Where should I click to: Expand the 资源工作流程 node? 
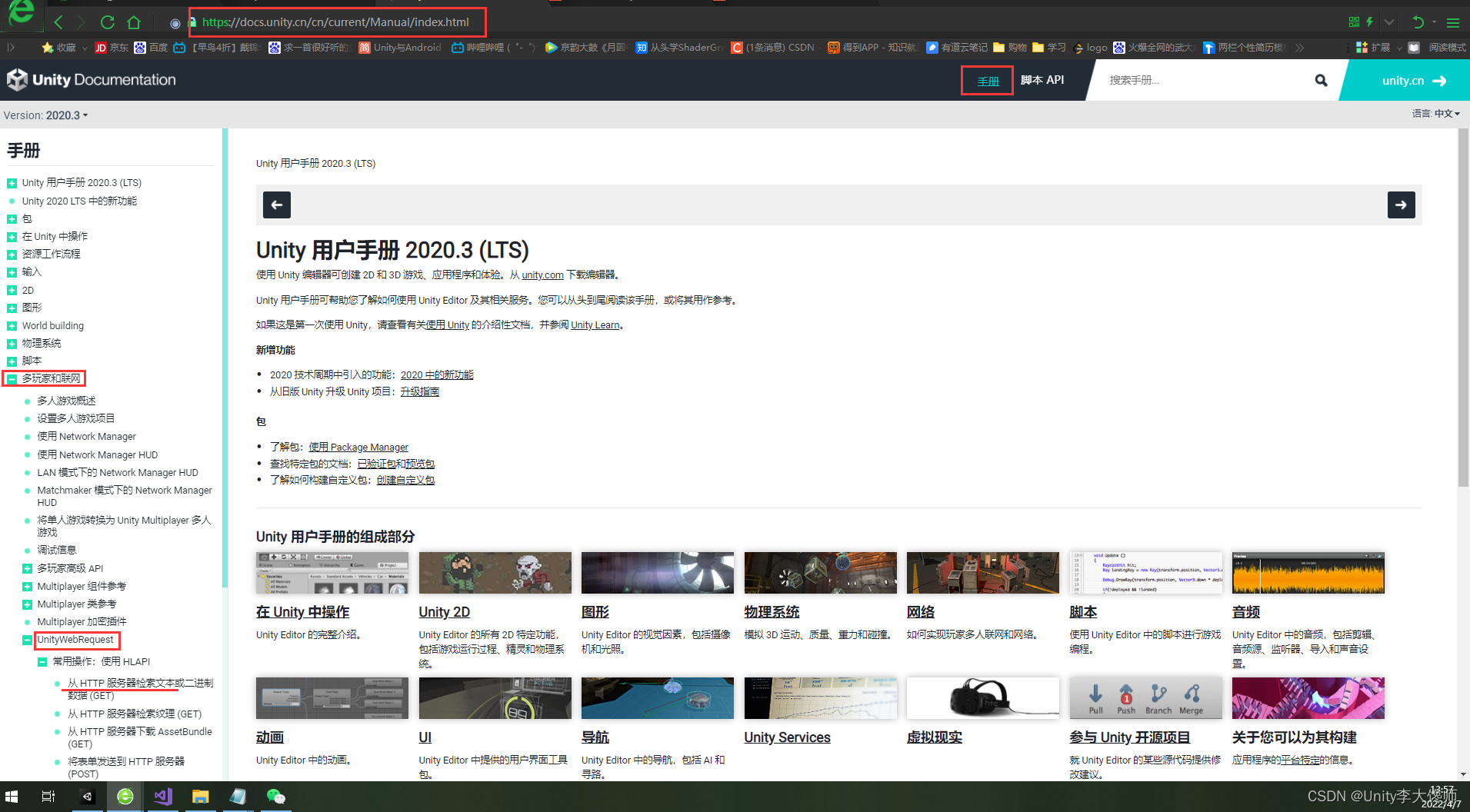tap(12, 255)
